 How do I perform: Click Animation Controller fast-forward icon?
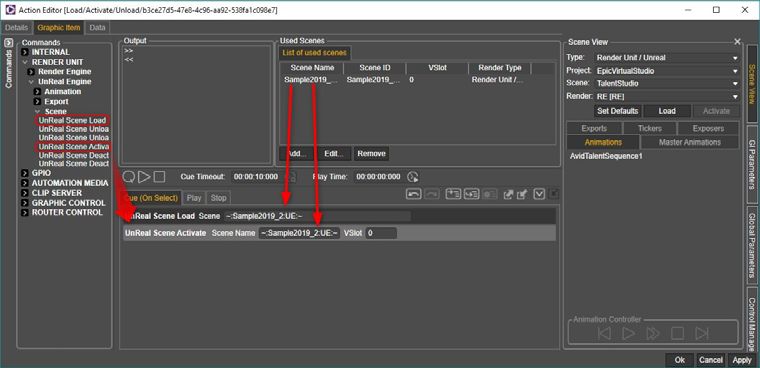point(653,334)
